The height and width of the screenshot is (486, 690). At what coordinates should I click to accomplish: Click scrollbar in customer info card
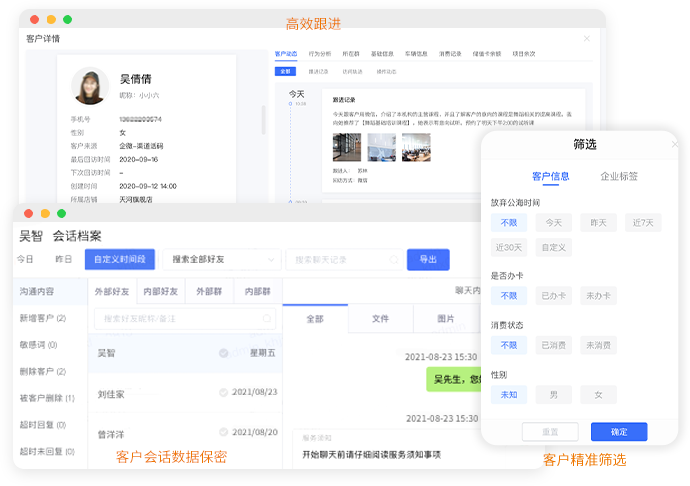point(264,119)
